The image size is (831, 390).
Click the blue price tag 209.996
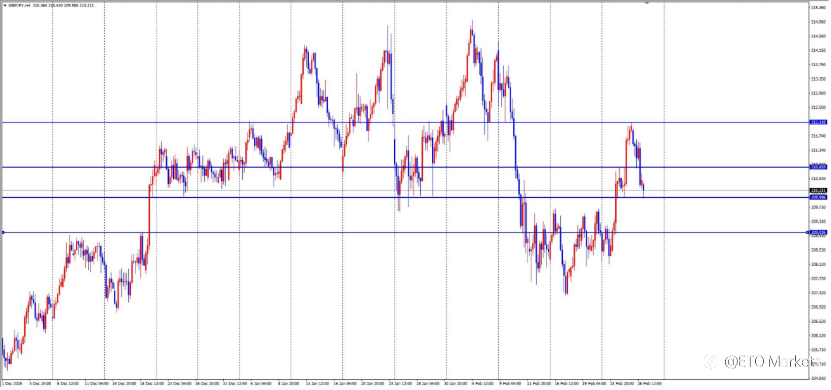pos(818,197)
